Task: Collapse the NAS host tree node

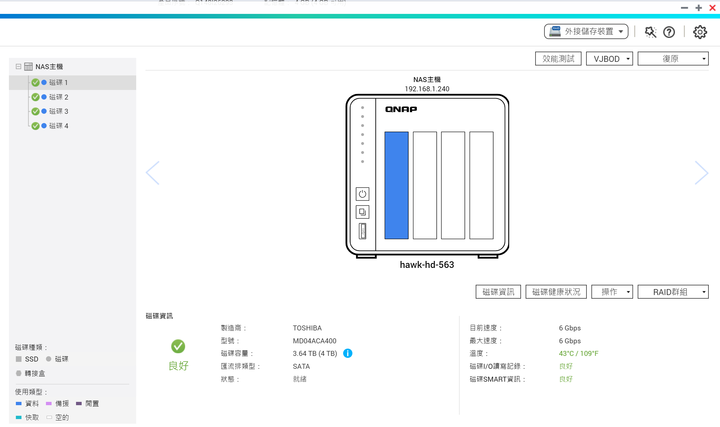Action: pyautogui.click(x=18, y=67)
